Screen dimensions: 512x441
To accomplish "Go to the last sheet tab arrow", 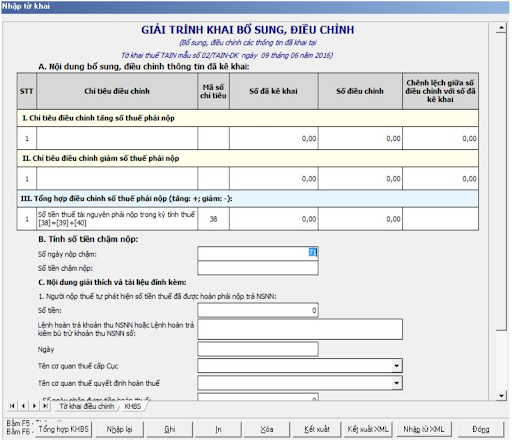I will click(x=45, y=406).
